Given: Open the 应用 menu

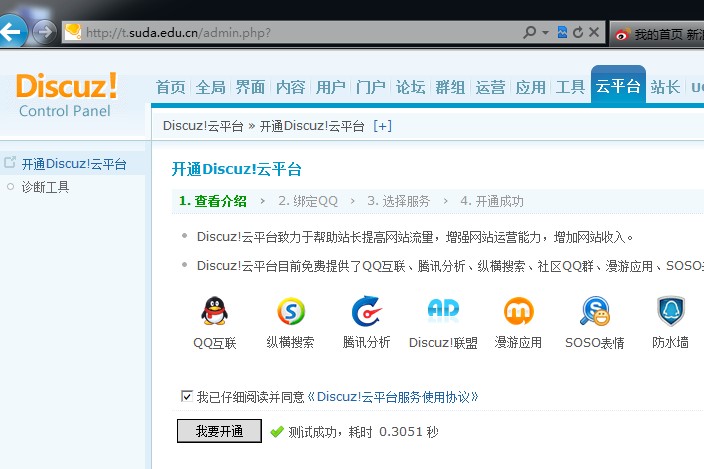Looking at the screenshot, I should pos(530,87).
